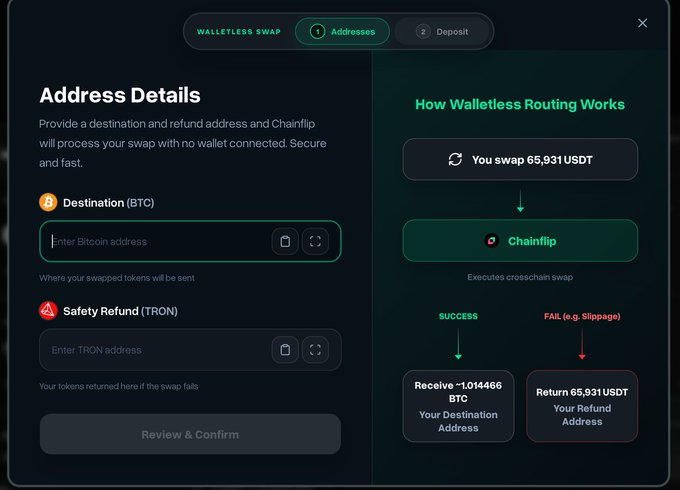Click the green 'SUCCESS' label
Viewport: 680px width, 490px height.
[x=458, y=316]
